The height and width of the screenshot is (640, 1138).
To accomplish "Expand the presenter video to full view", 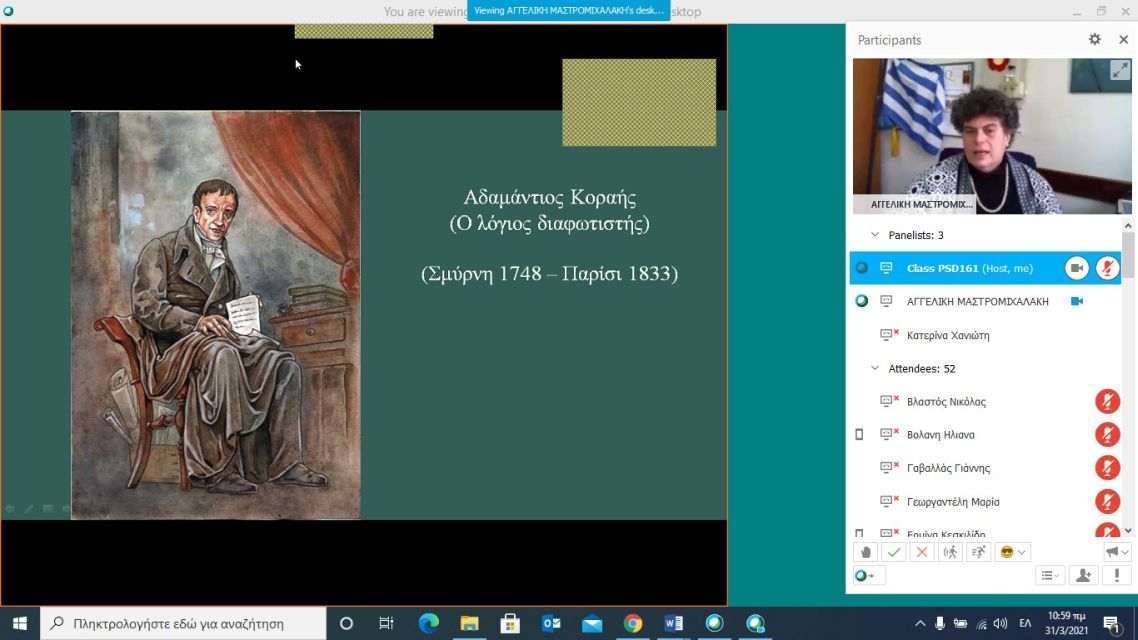I will [1120, 70].
